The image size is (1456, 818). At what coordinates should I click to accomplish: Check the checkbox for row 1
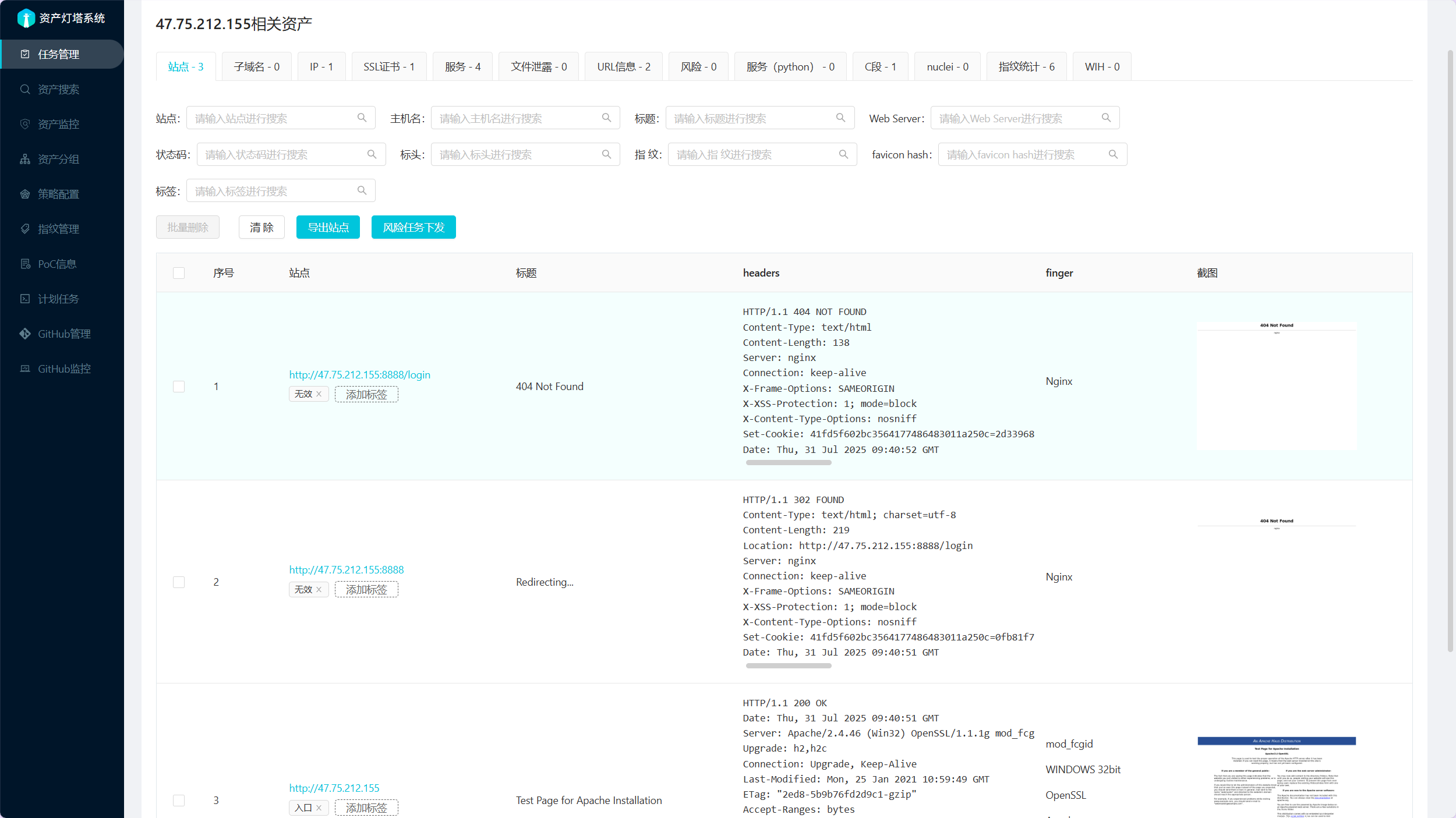tap(179, 387)
